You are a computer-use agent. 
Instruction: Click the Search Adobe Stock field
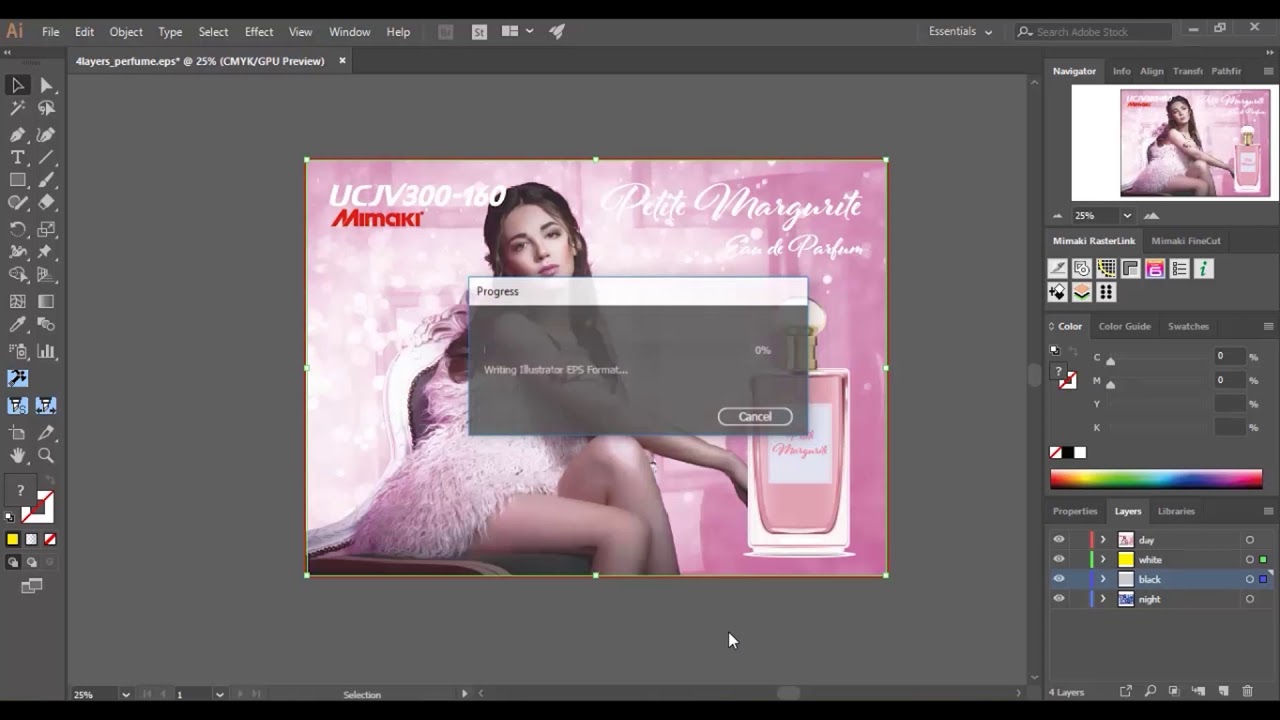pyautogui.click(x=1095, y=32)
